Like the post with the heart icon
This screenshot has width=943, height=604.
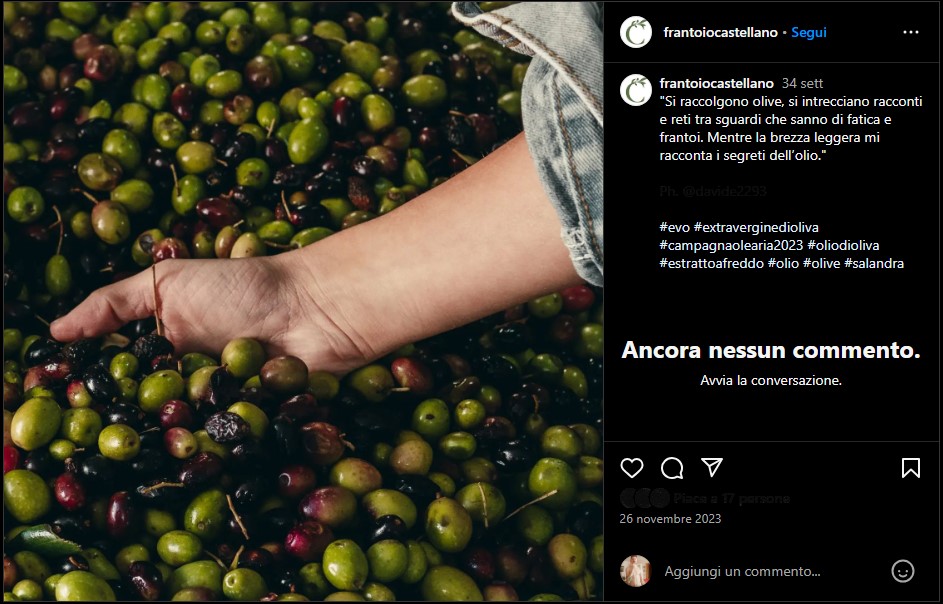point(631,467)
